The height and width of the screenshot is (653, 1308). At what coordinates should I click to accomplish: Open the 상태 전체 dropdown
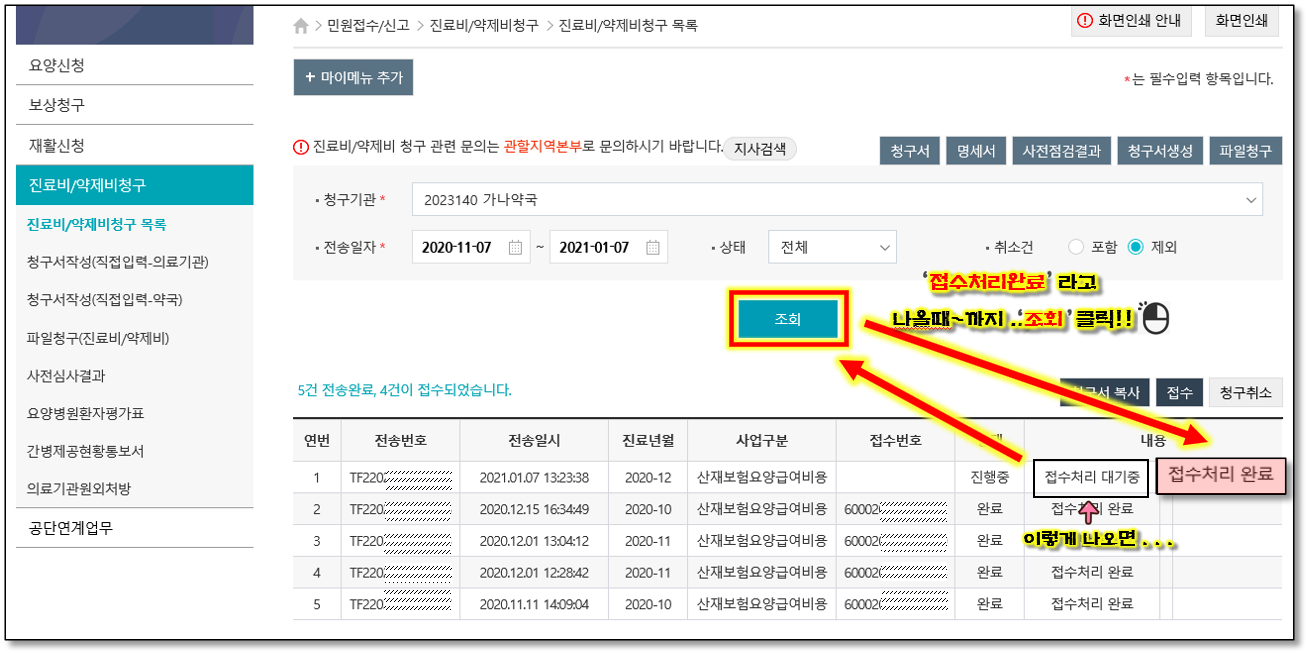coord(832,247)
